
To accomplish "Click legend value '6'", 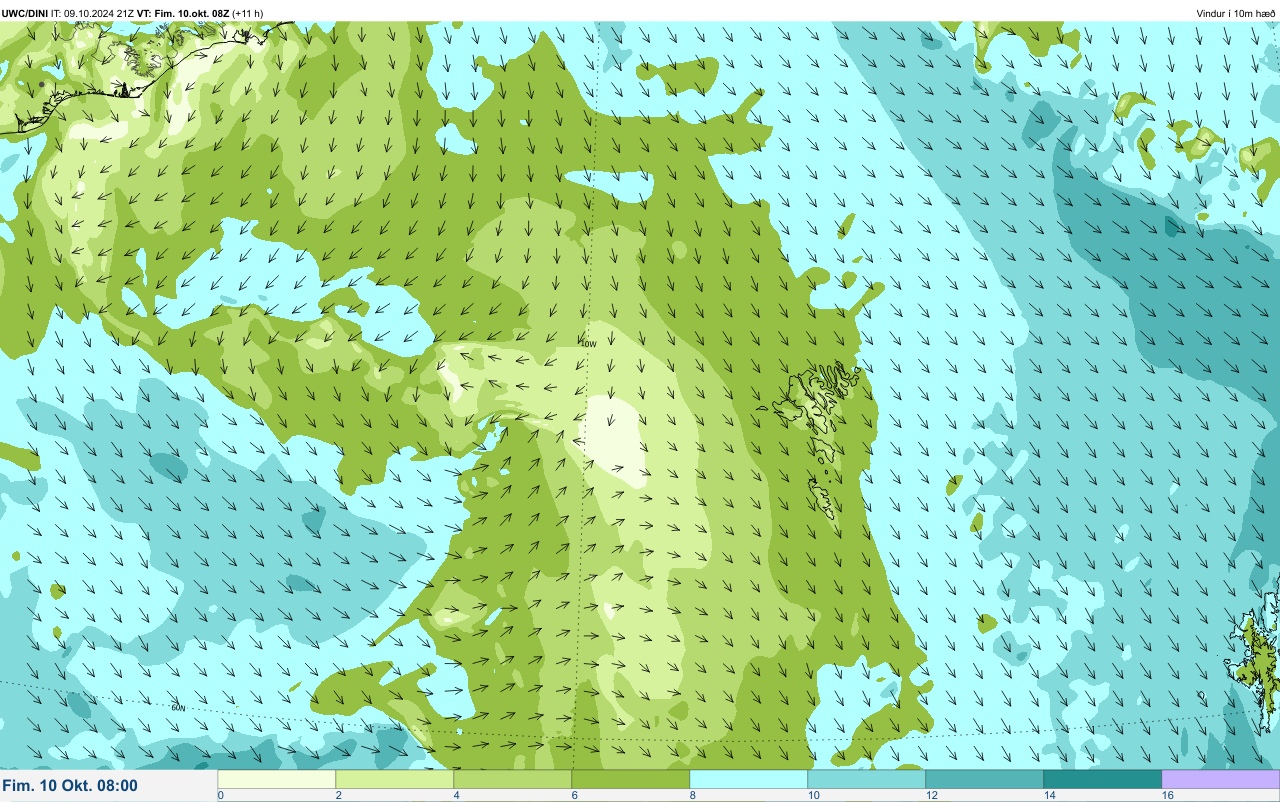I will (x=574, y=795).
